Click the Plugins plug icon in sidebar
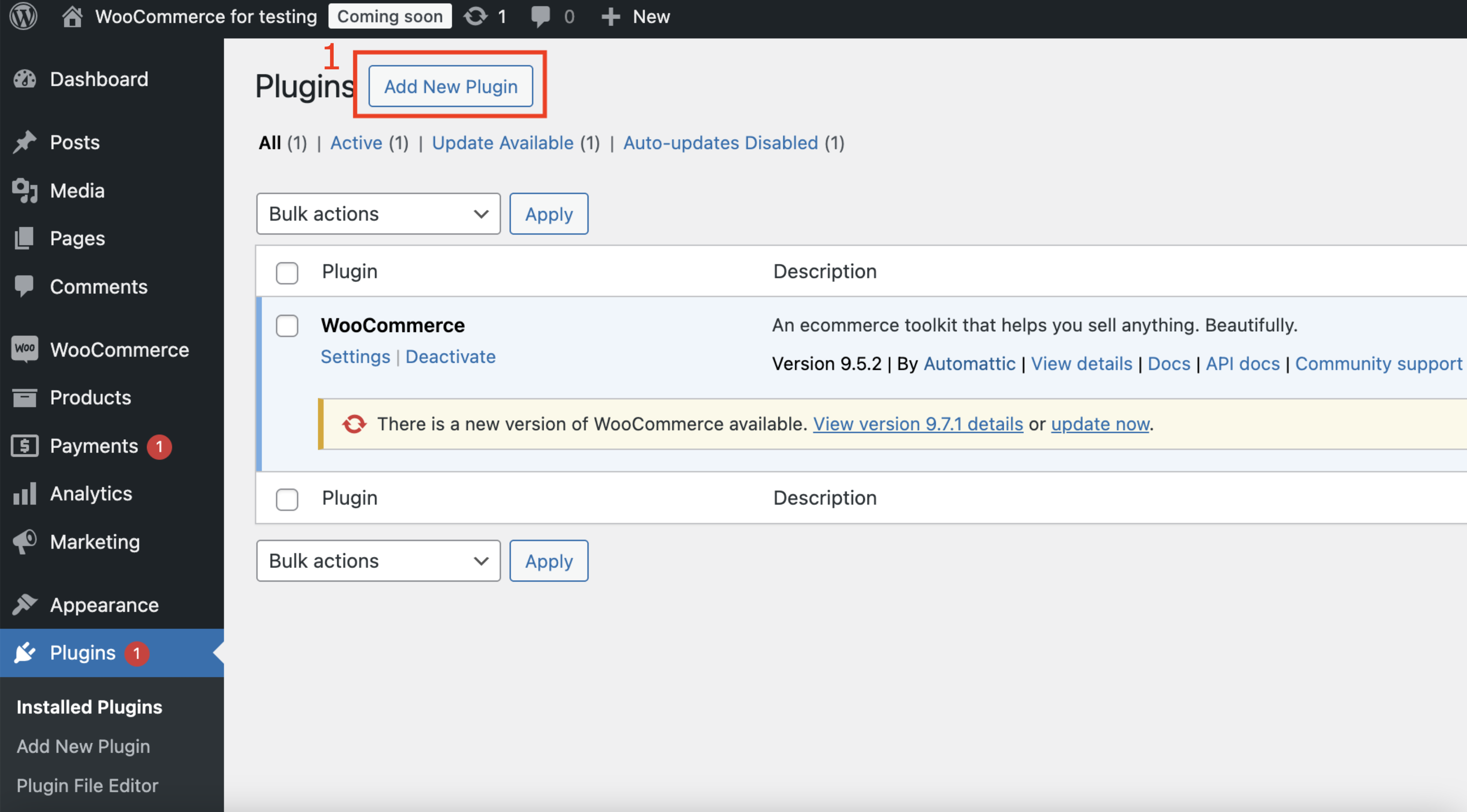Screen dimensions: 1467x812 coord(25,653)
